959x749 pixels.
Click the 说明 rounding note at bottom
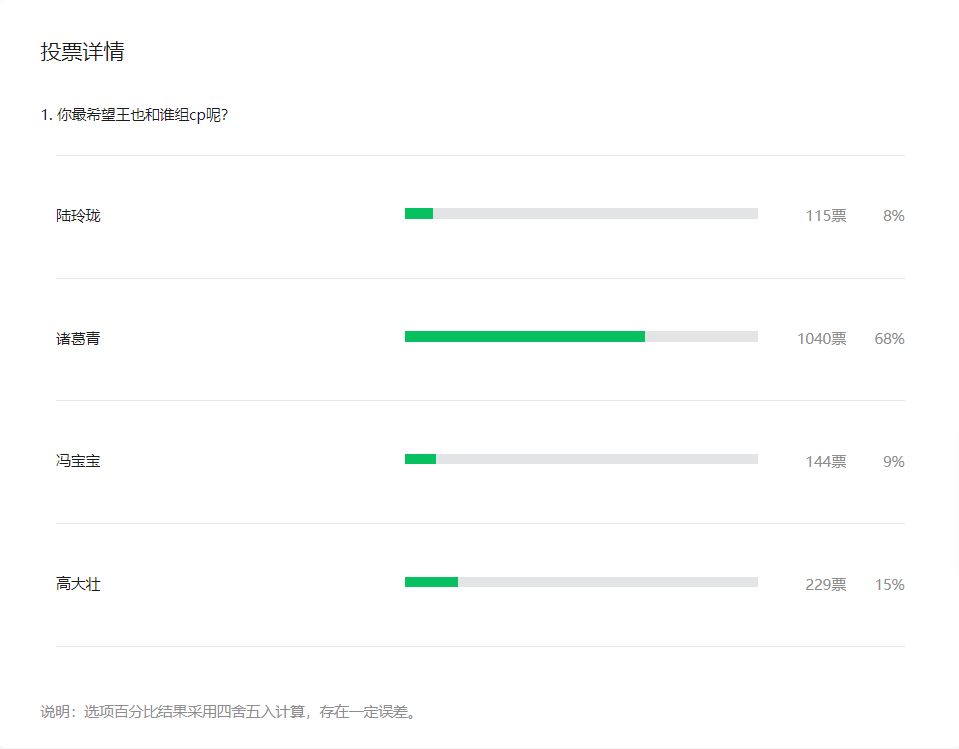[x=229, y=713]
